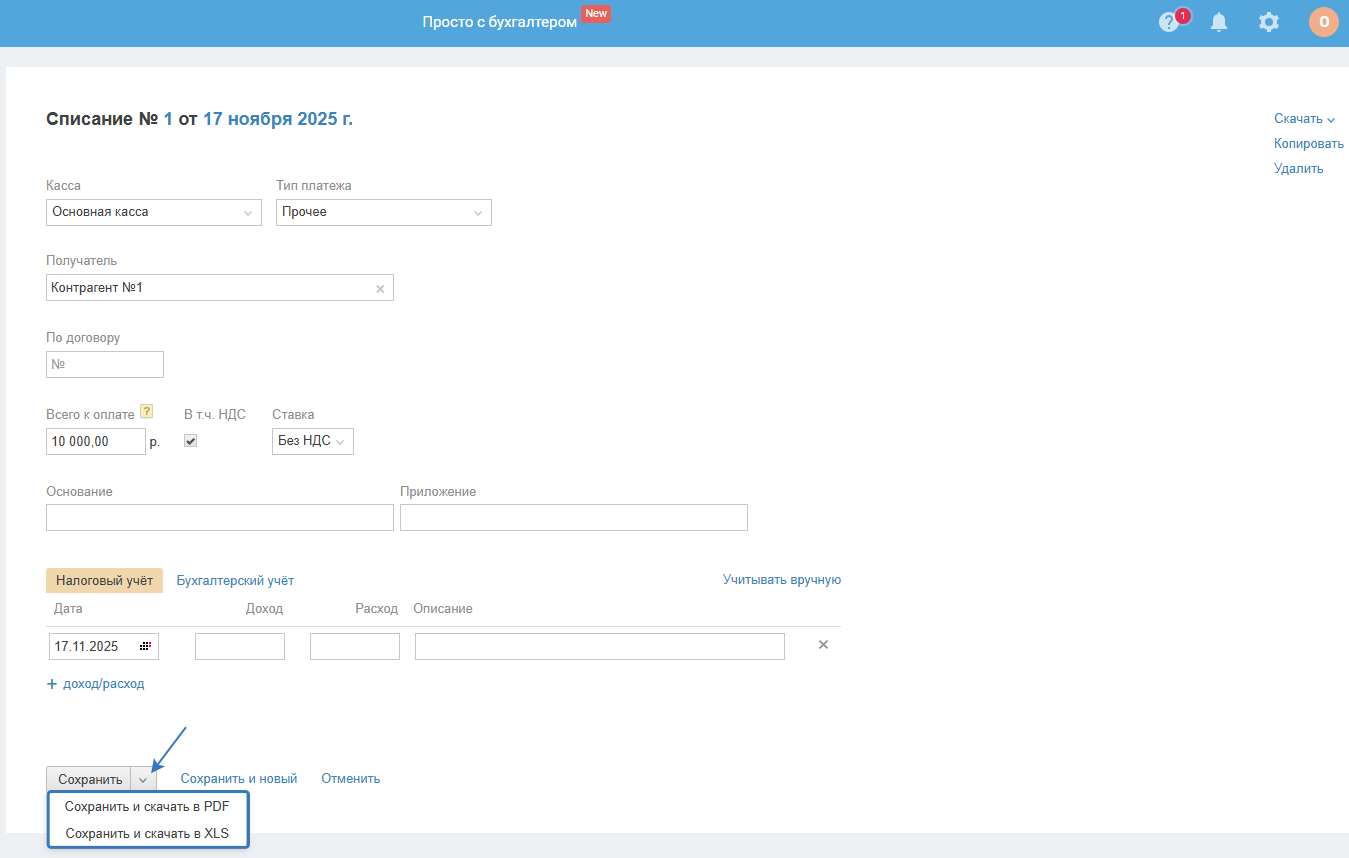Choose Сохранить и скачать в PDF
1349x858 pixels.
[x=147, y=807]
